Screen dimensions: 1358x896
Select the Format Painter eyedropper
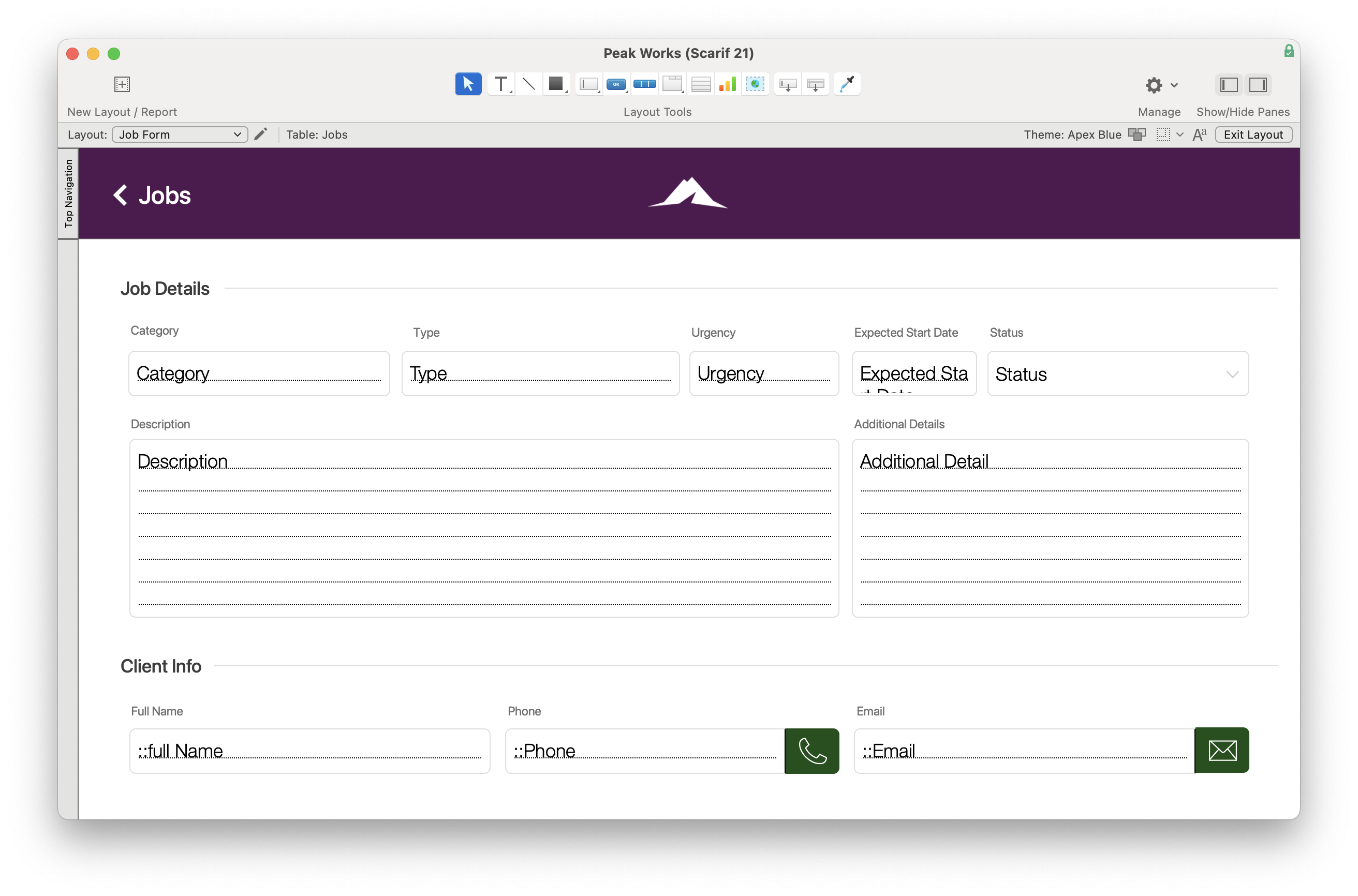tap(847, 83)
